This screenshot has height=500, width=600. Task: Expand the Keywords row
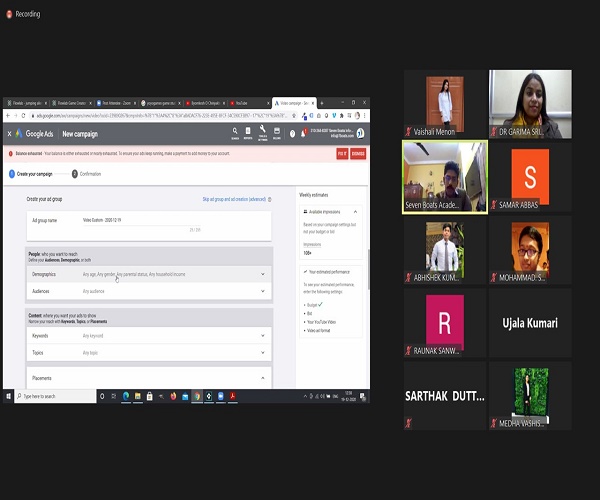coord(149,336)
